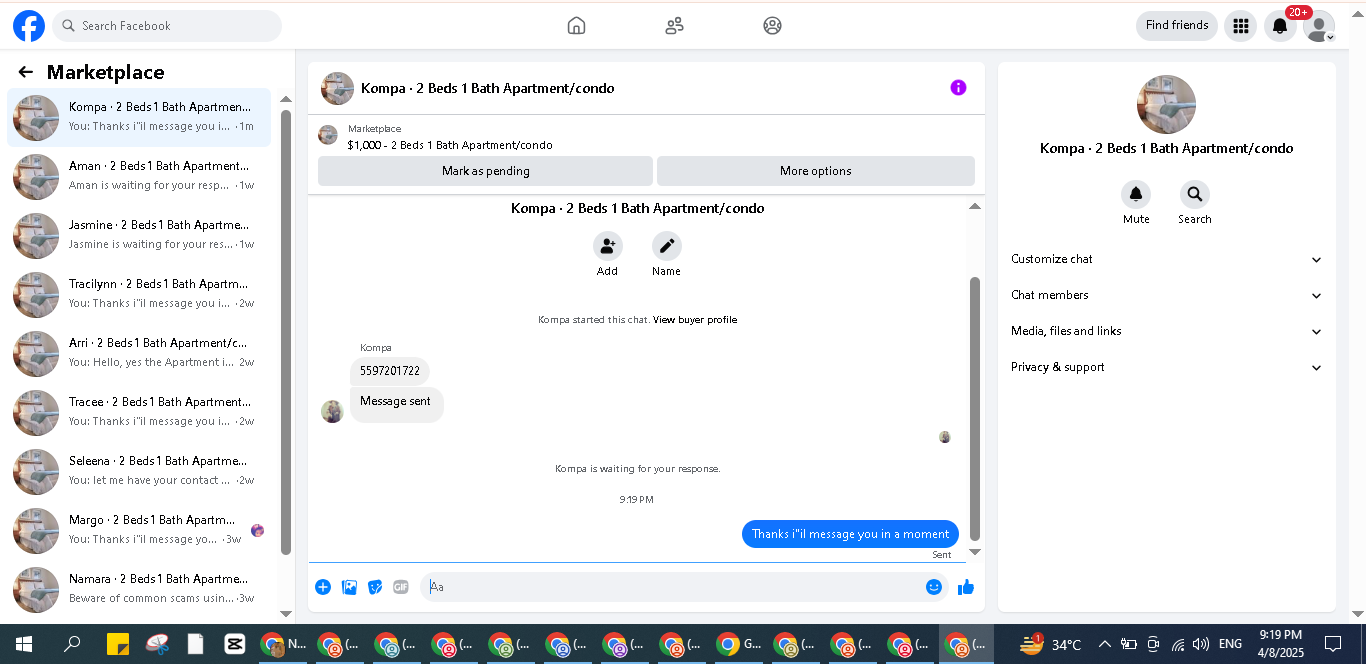Screen dimensions: 1366x664
Task: Open Kompa conversation in the list
Action: point(139,117)
